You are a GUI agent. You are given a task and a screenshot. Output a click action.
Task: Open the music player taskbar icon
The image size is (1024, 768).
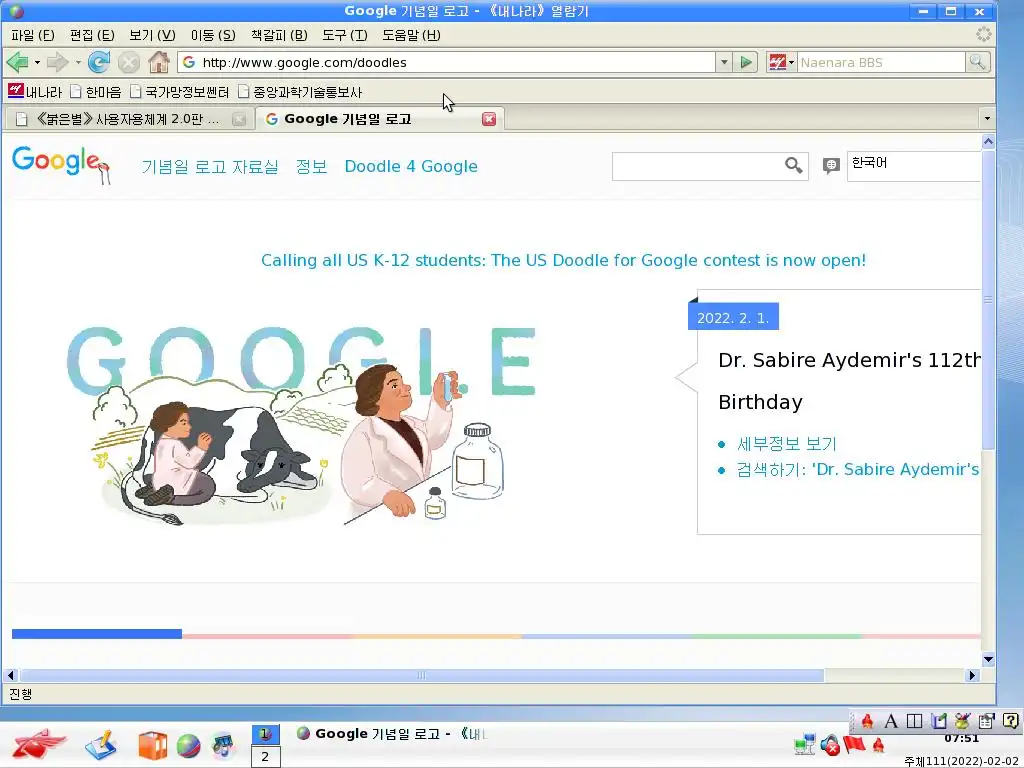[x=223, y=746]
